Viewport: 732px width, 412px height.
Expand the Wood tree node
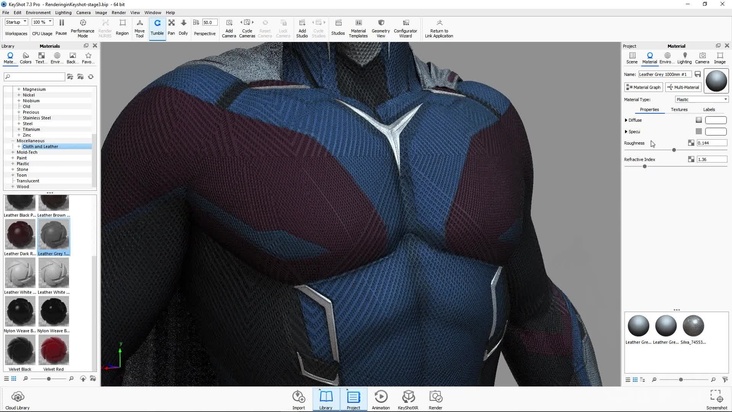point(13,186)
